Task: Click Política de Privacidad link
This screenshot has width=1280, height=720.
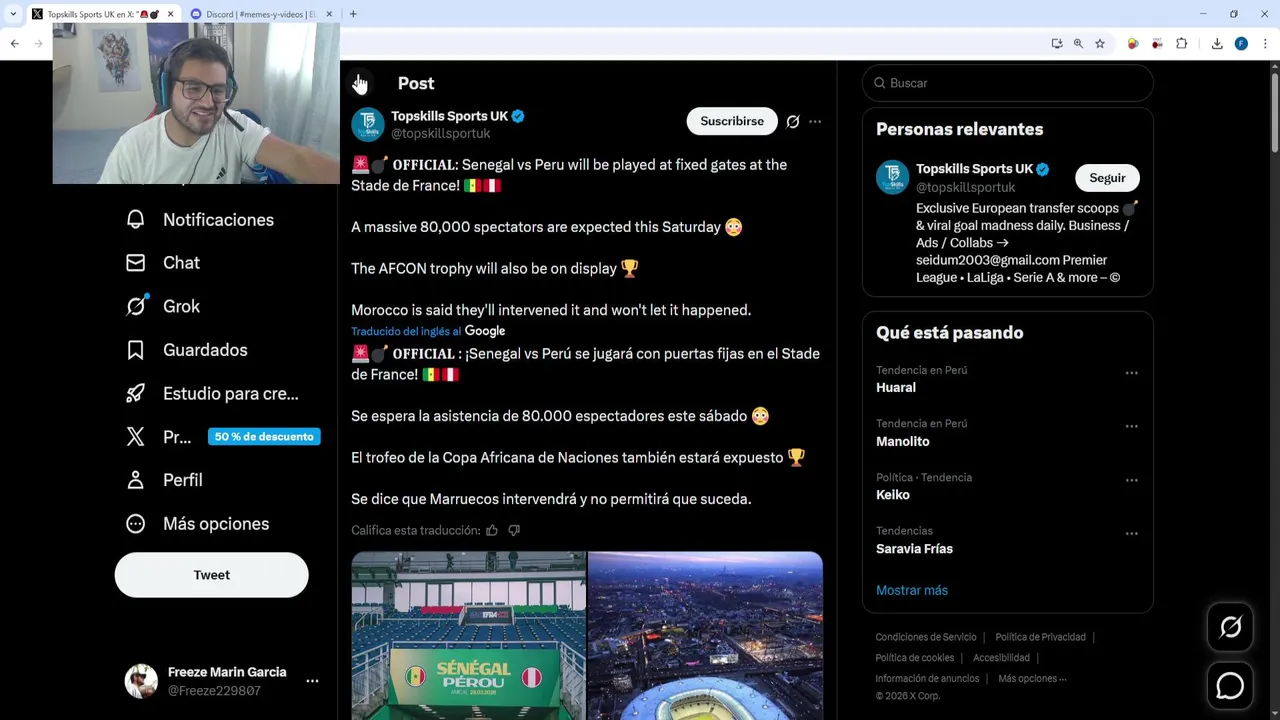Action: pos(1040,637)
